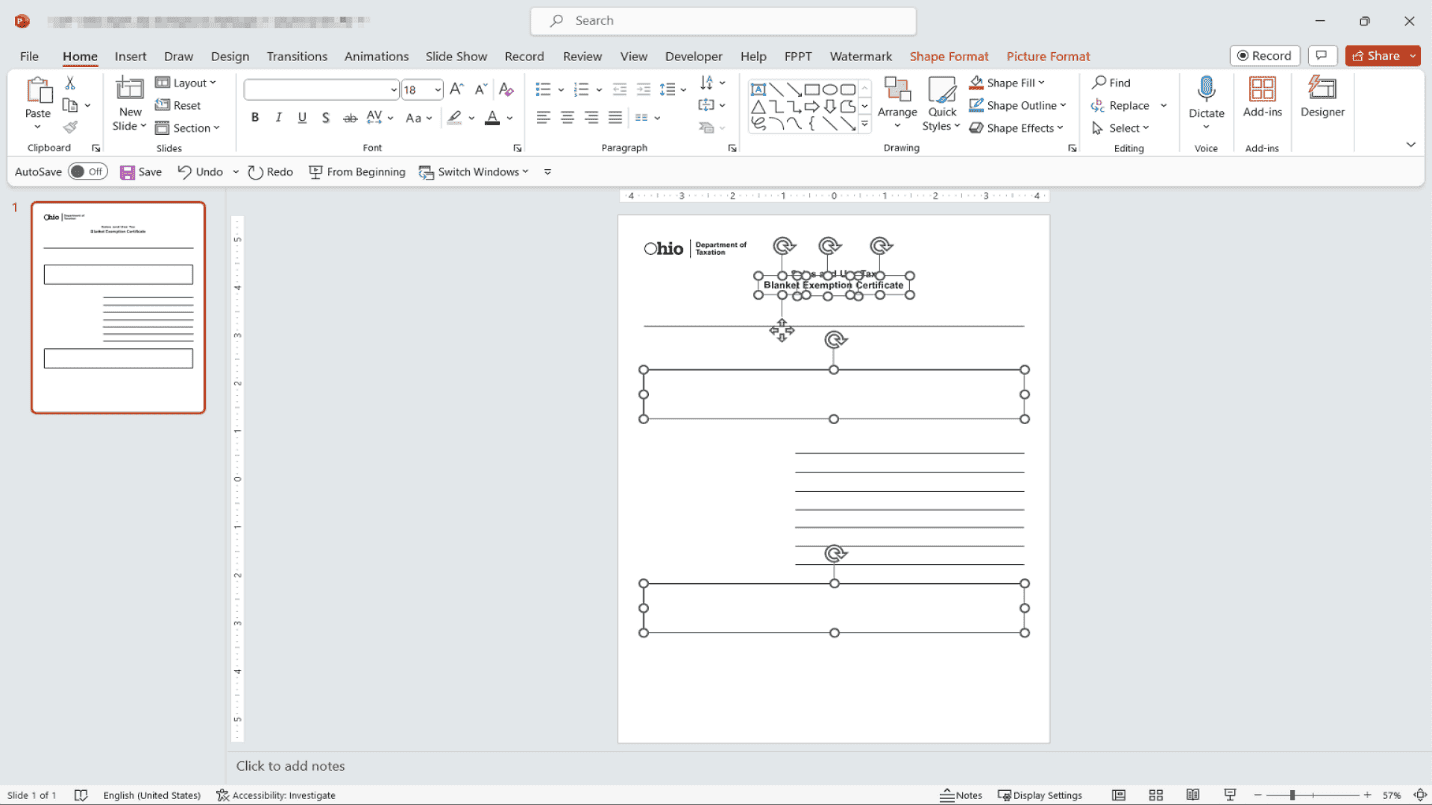Apply underline formatting
The image size is (1432, 805).
click(x=302, y=118)
